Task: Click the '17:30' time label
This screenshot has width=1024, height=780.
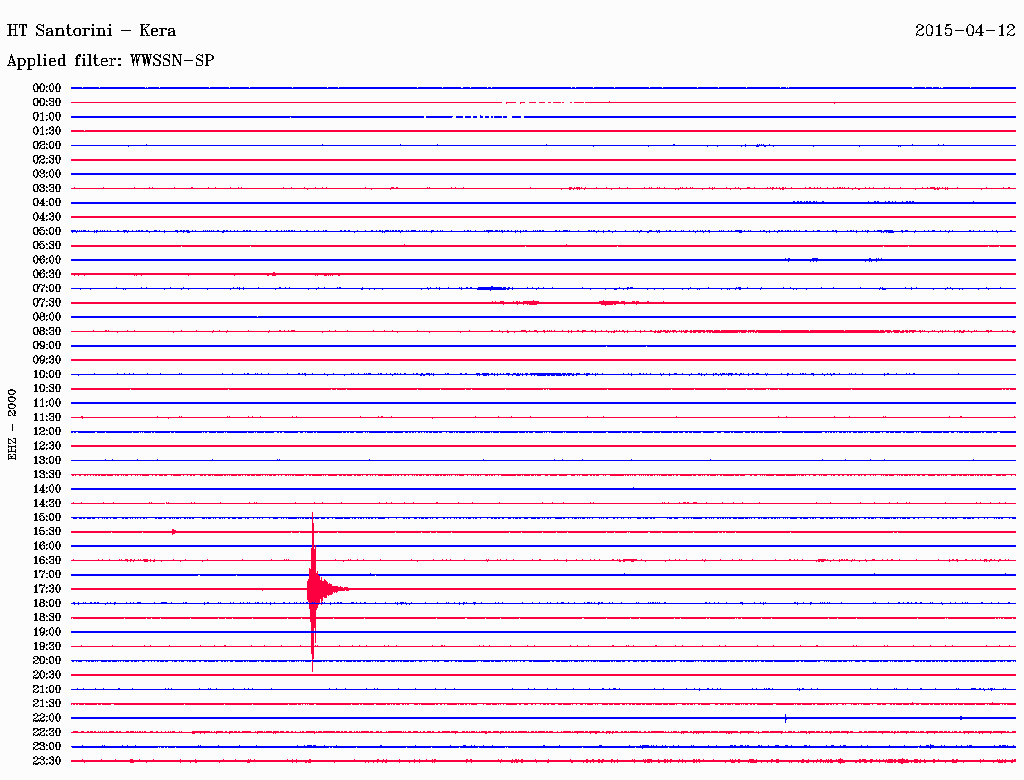Action: (x=47, y=589)
